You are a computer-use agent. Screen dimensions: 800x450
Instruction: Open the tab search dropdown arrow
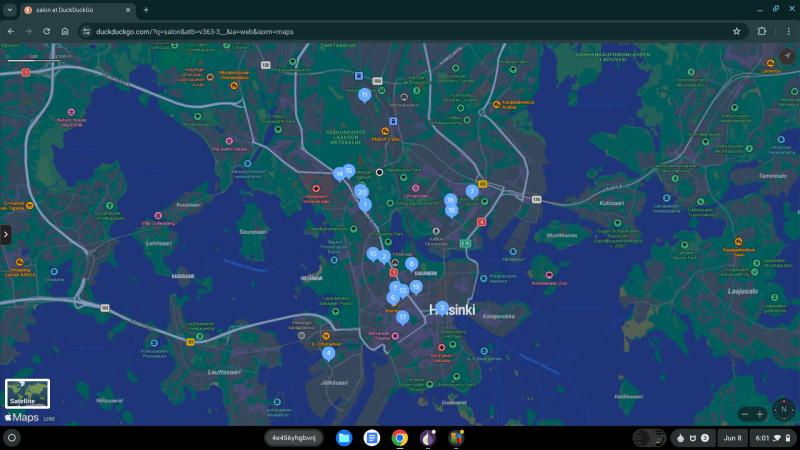[x=9, y=10]
